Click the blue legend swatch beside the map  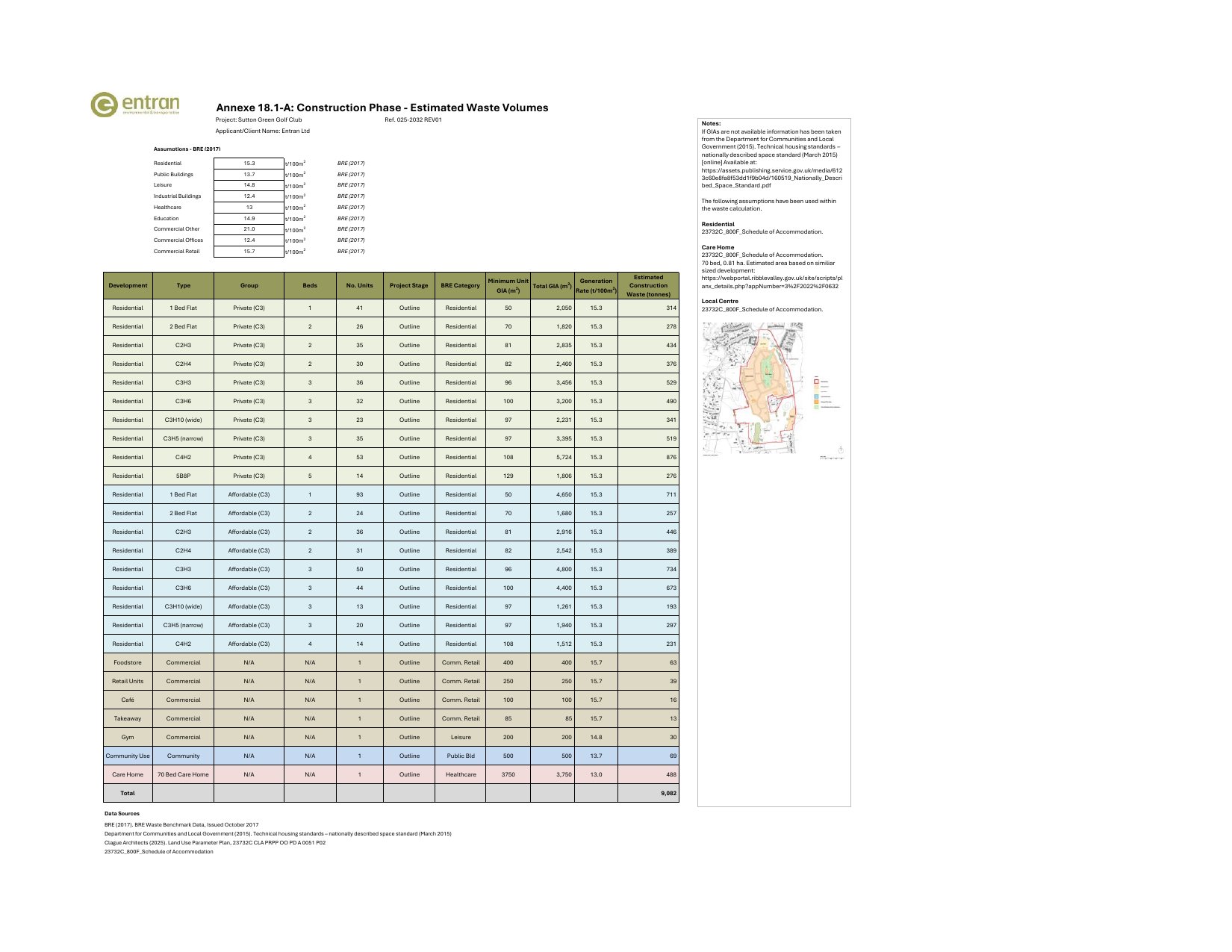click(x=816, y=396)
